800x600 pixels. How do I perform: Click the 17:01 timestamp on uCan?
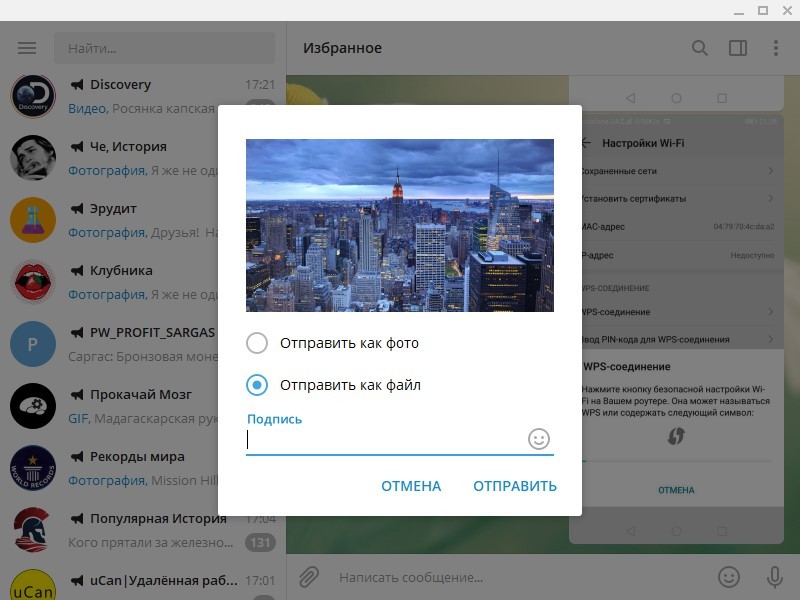260,581
